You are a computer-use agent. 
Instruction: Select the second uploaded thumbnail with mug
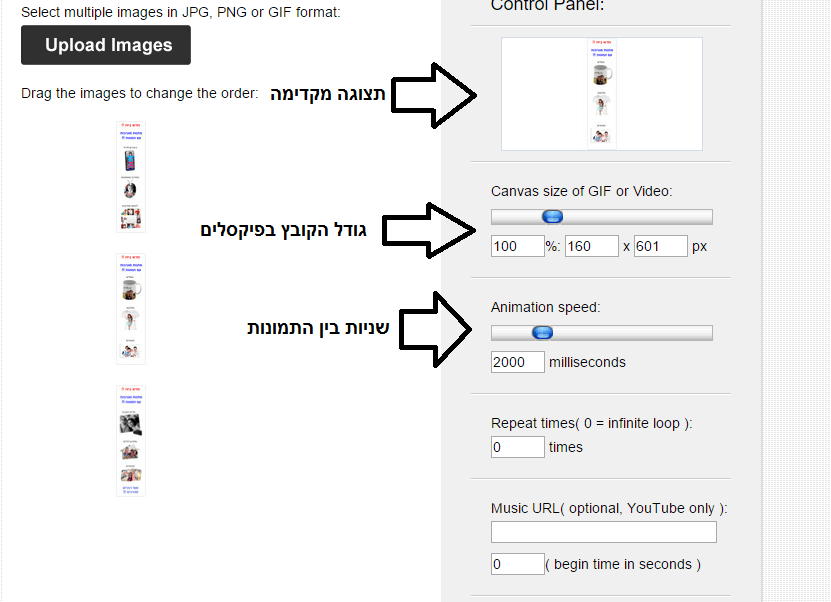click(x=131, y=307)
